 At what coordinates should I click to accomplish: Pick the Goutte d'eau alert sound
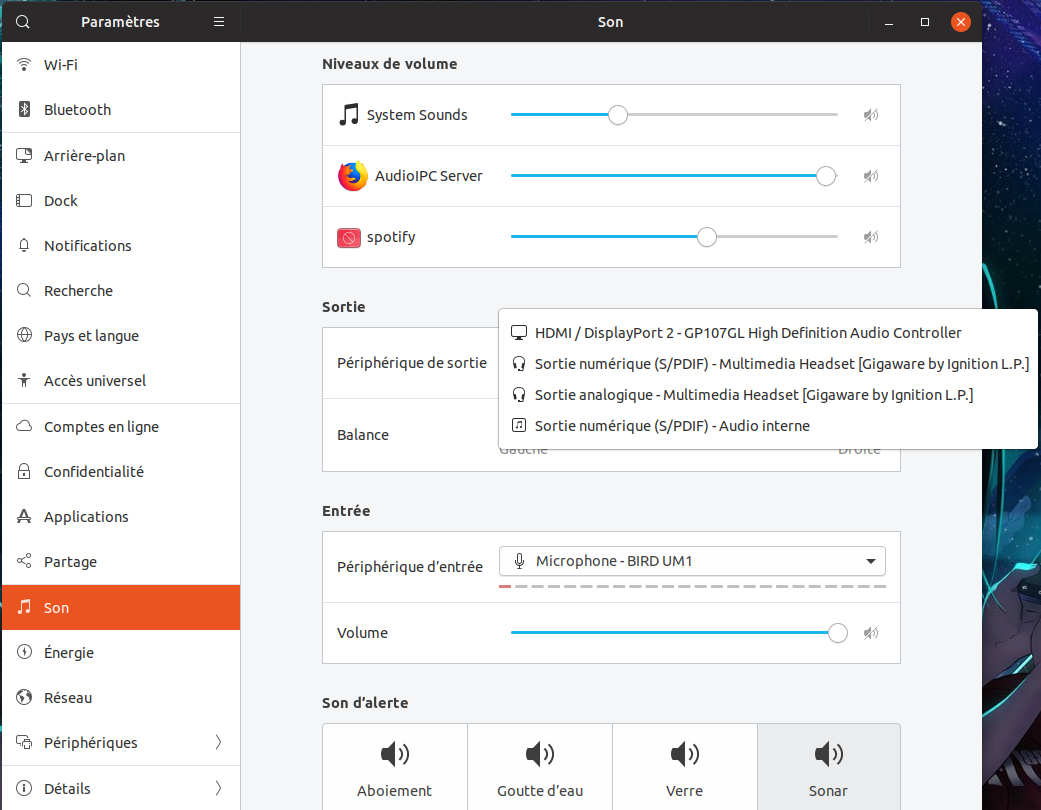point(540,767)
